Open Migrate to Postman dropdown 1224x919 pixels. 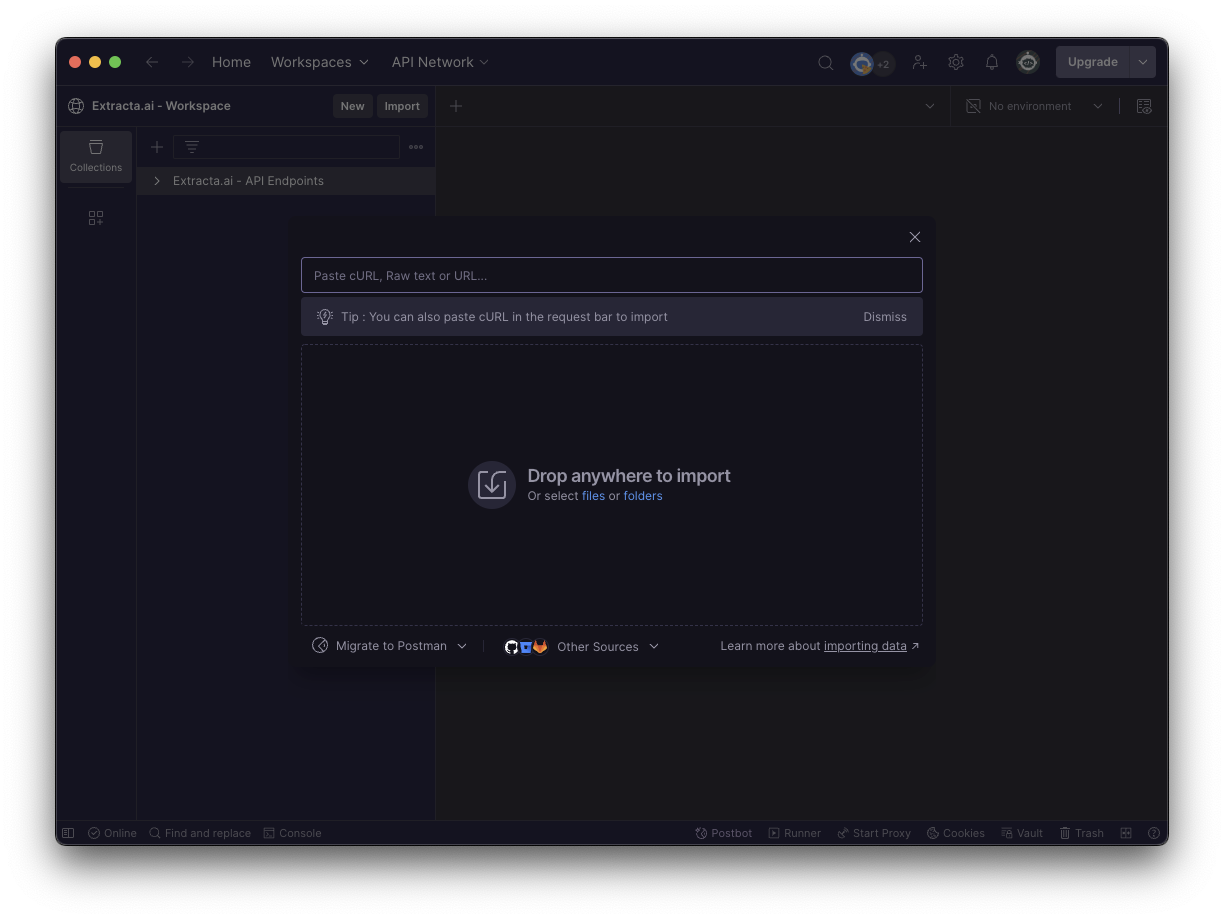pyautogui.click(x=390, y=646)
